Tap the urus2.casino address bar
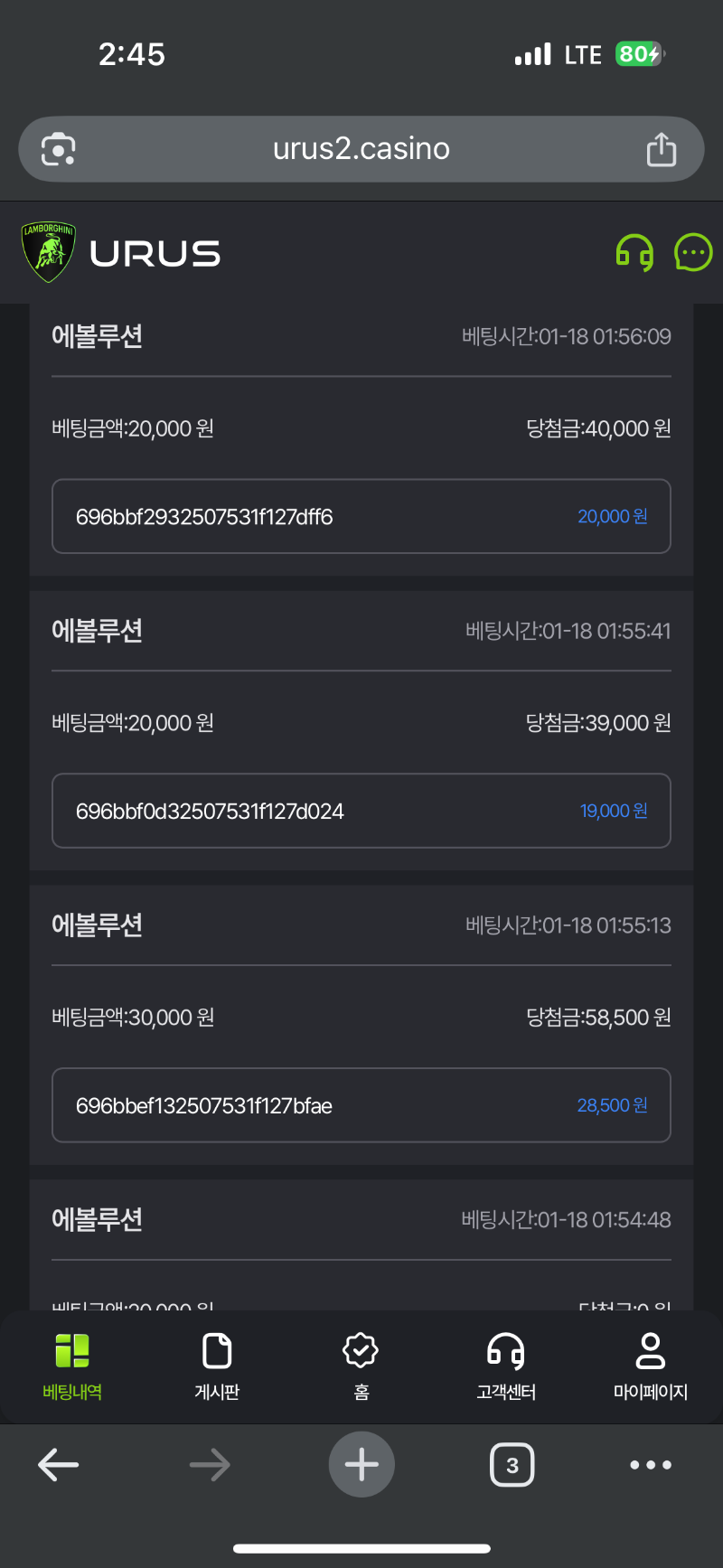This screenshot has height=1568, width=723. click(361, 149)
